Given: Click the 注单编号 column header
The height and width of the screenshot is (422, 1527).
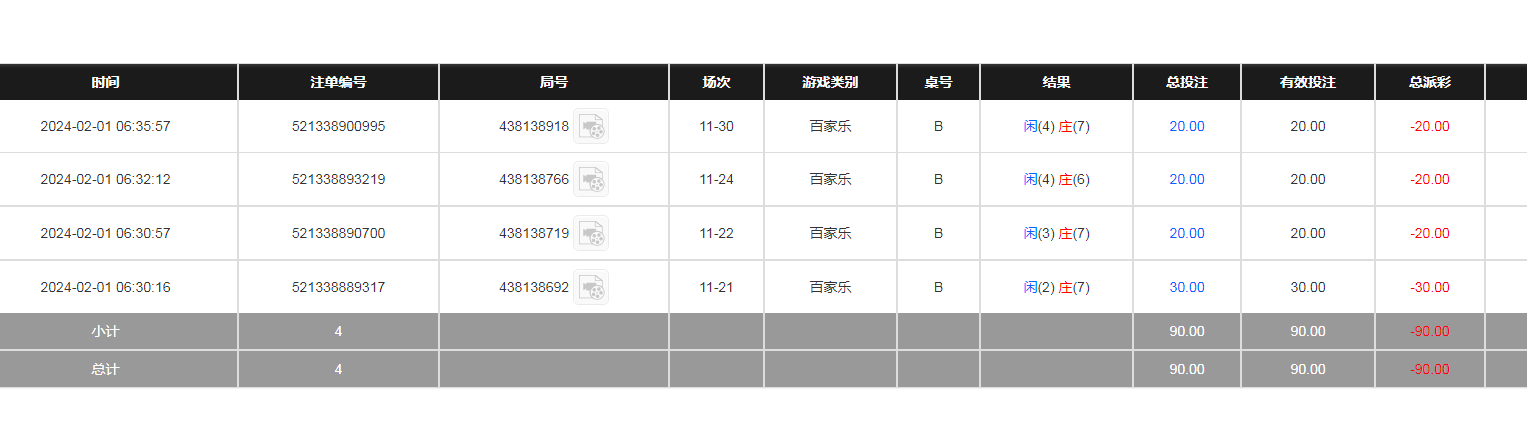Looking at the screenshot, I should click(x=338, y=82).
